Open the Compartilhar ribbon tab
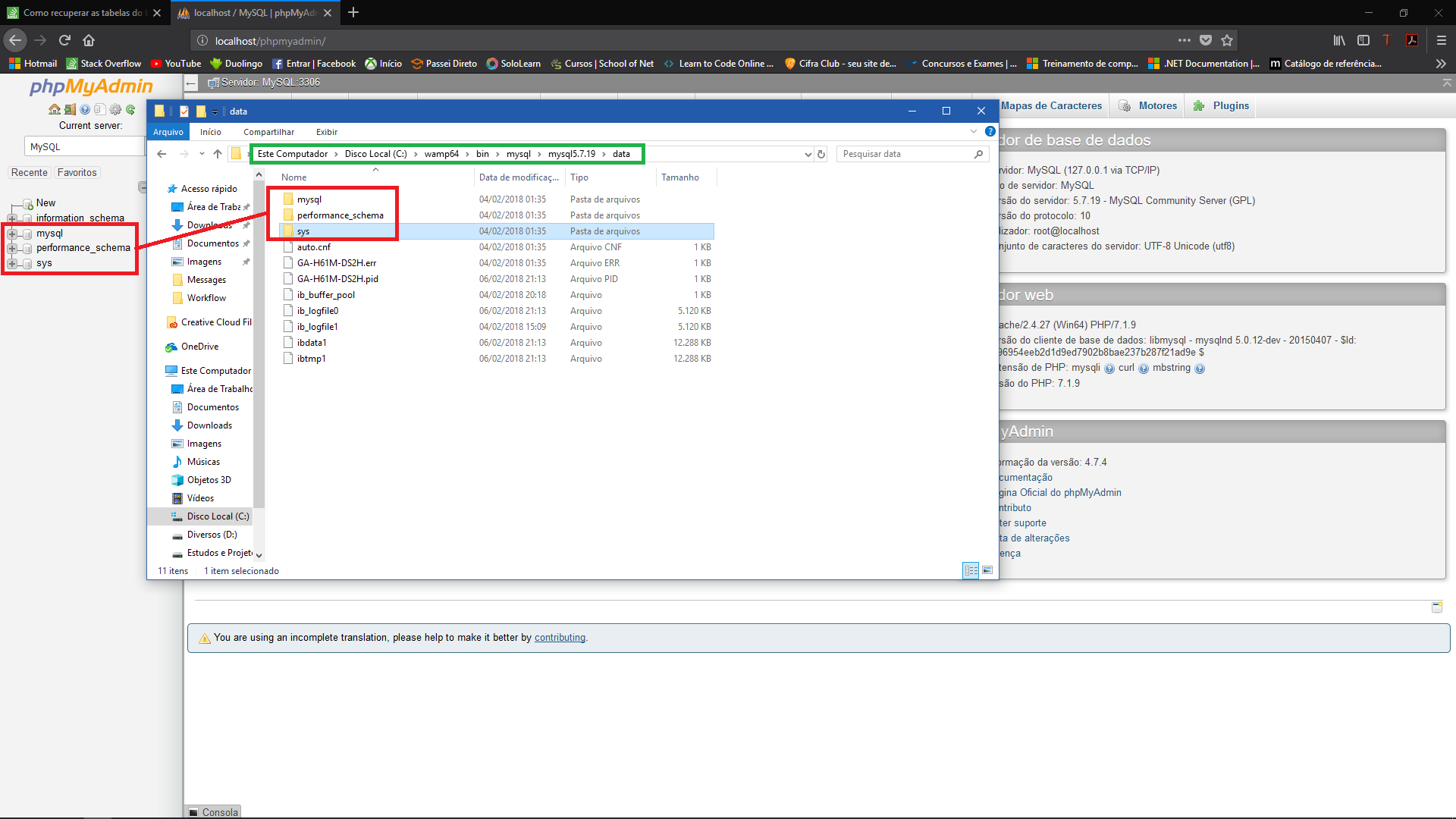This screenshot has width=1456, height=819. pos(268,132)
